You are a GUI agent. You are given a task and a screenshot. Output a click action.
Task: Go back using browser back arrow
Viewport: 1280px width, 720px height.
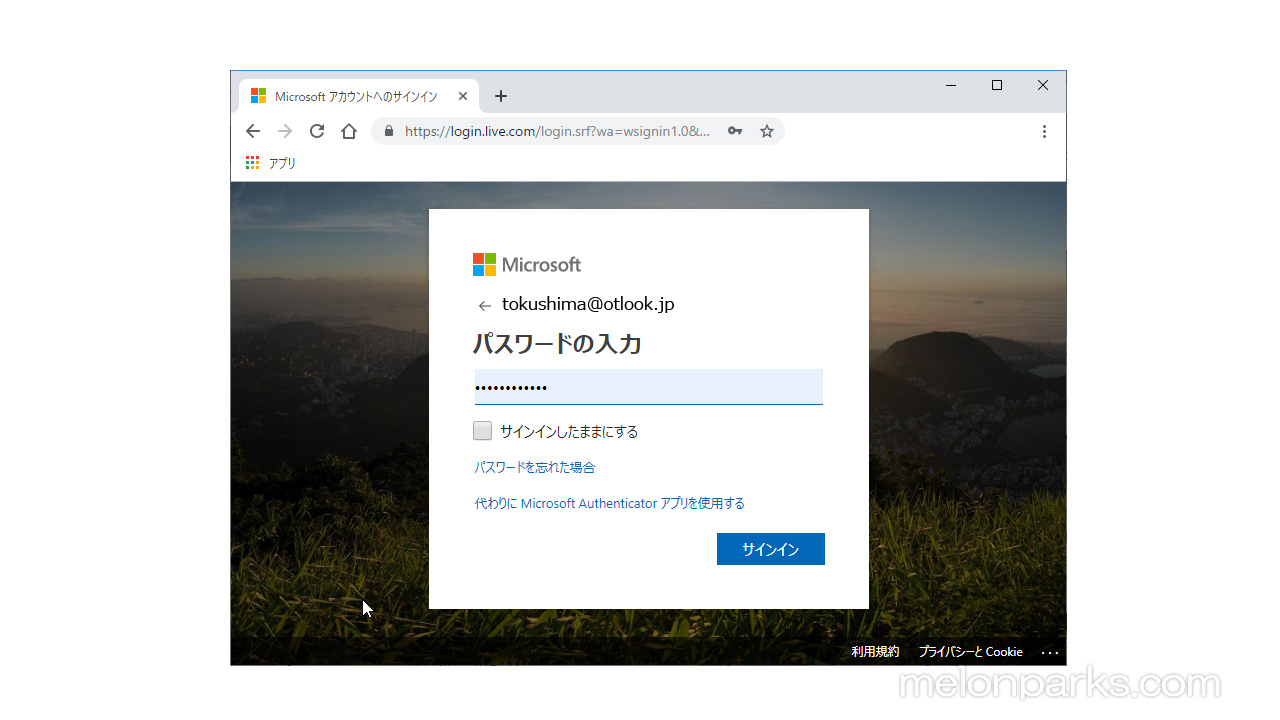tap(253, 131)
